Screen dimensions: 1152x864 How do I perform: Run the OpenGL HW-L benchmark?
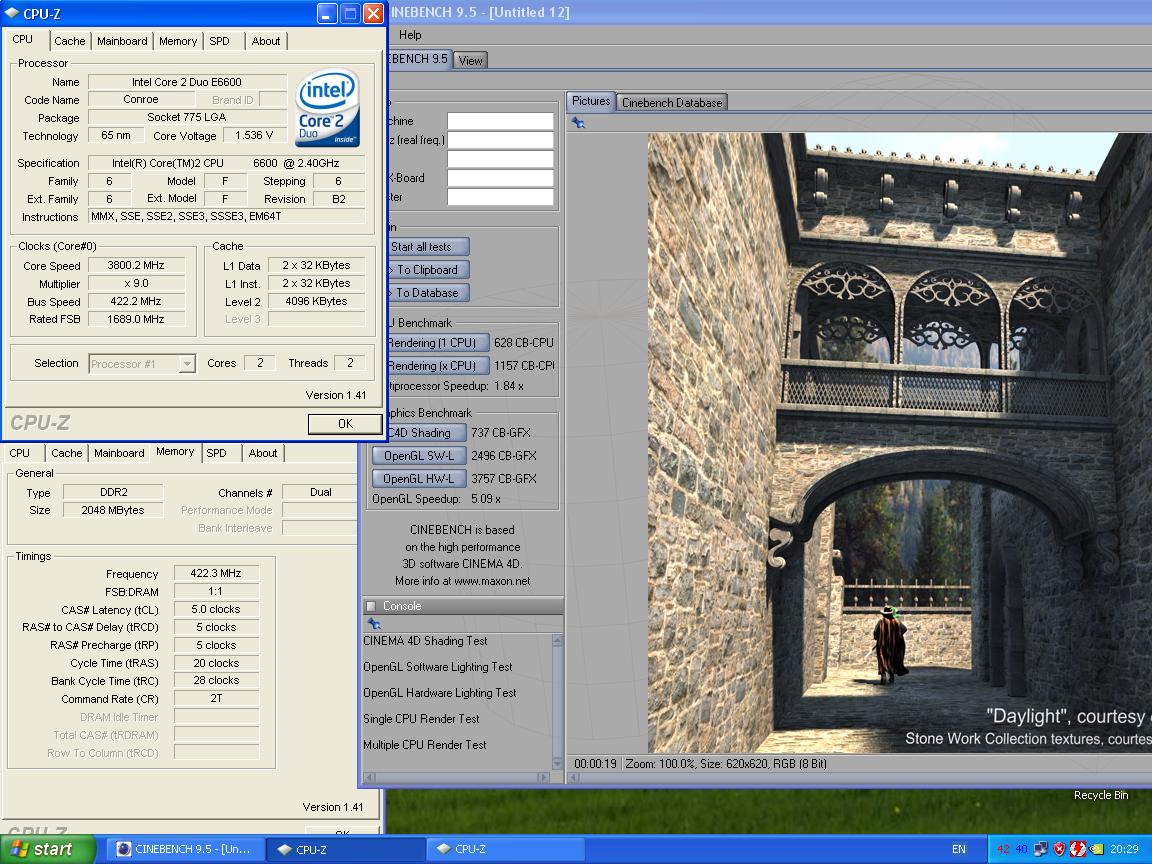point(419,478)
